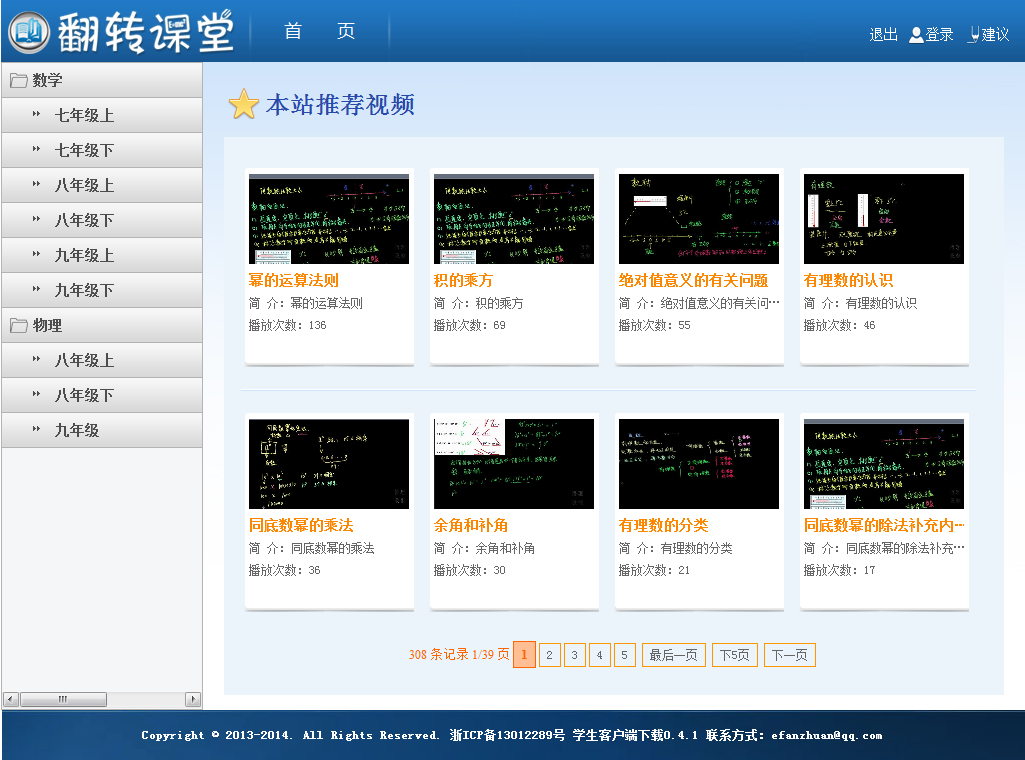Click the 余角和补角 title link

coord(471,525)
